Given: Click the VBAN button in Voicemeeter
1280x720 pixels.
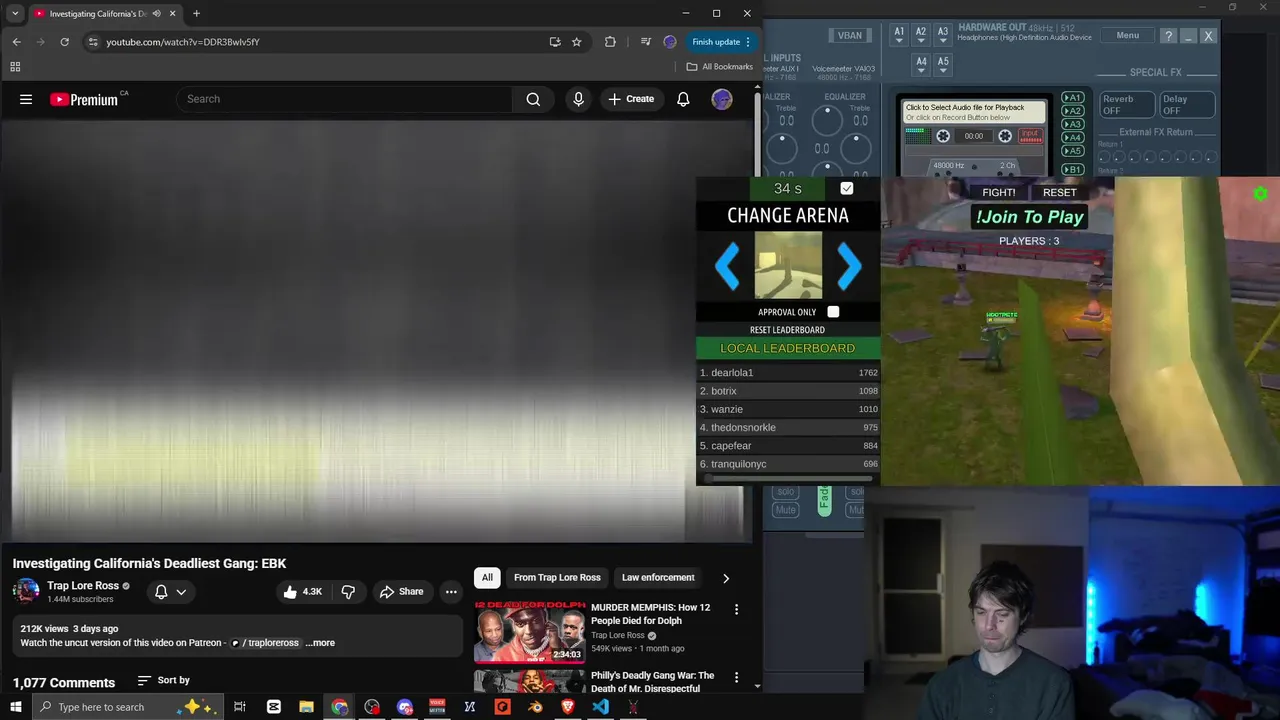Looking at the screenshot, I should pyautogui.click(x=849, y=35).
